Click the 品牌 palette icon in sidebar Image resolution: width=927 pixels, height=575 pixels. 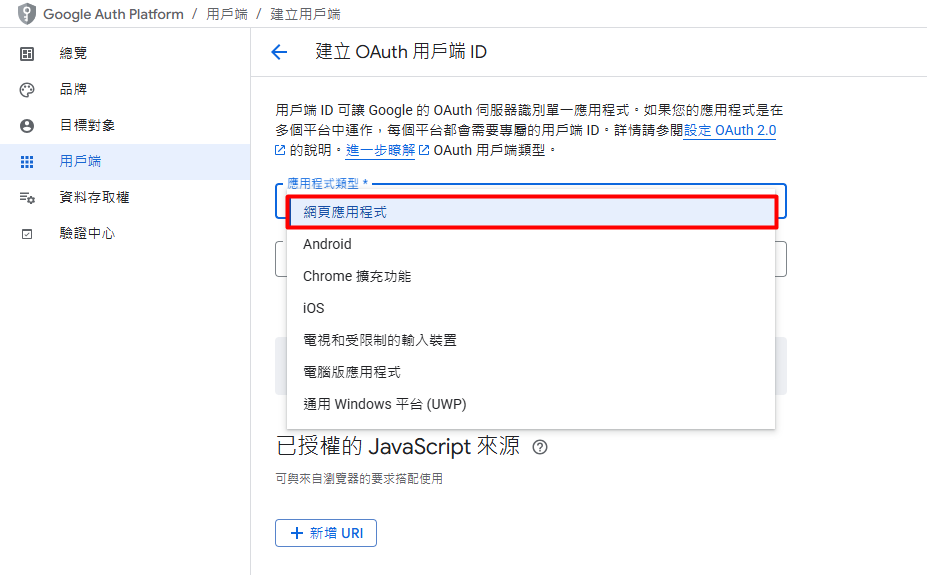click(27, 90)
